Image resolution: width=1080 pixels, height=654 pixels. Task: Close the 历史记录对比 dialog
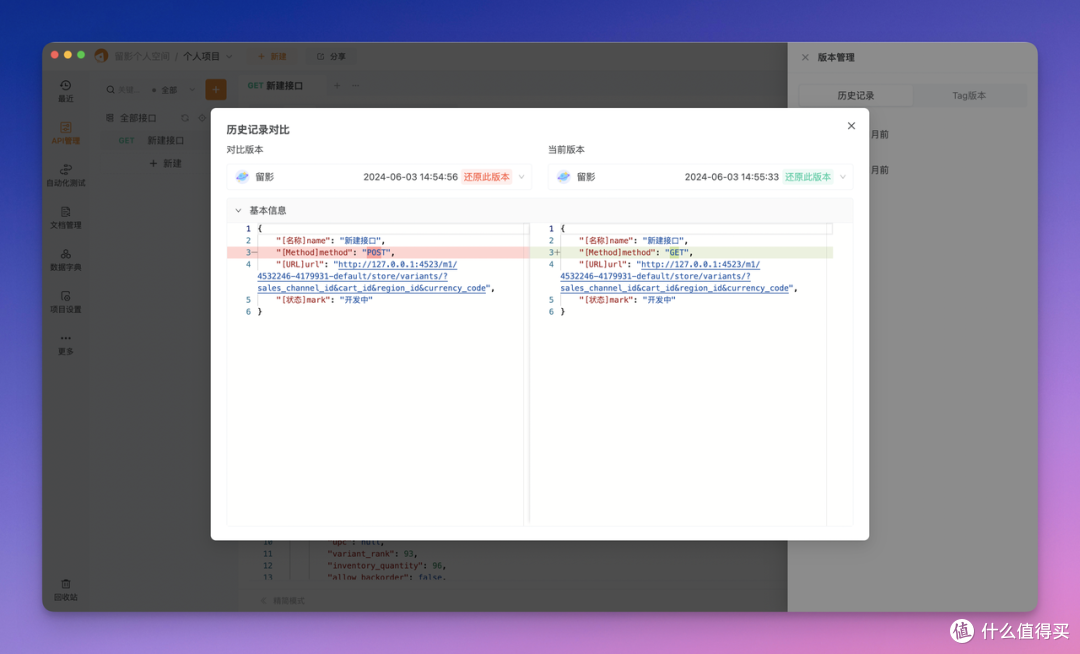(851, 125)
